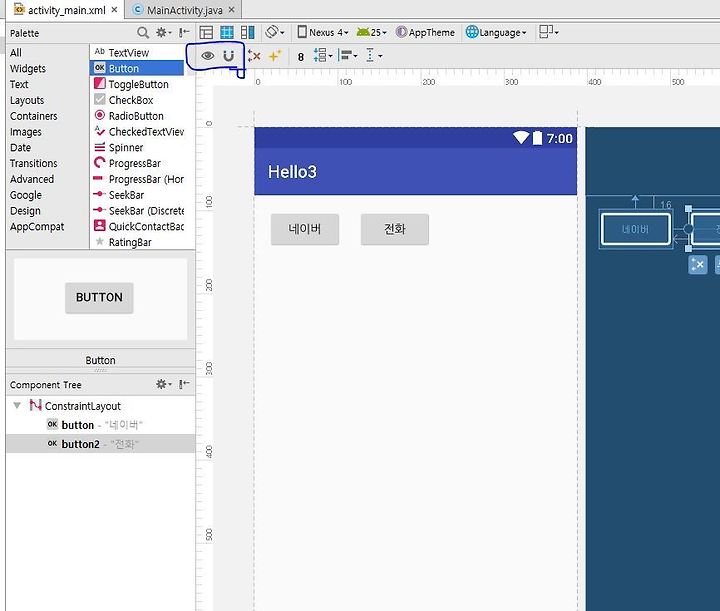Open the Nexus 4 device dropdown
The image size is (720, 611).
pos(323,32)
